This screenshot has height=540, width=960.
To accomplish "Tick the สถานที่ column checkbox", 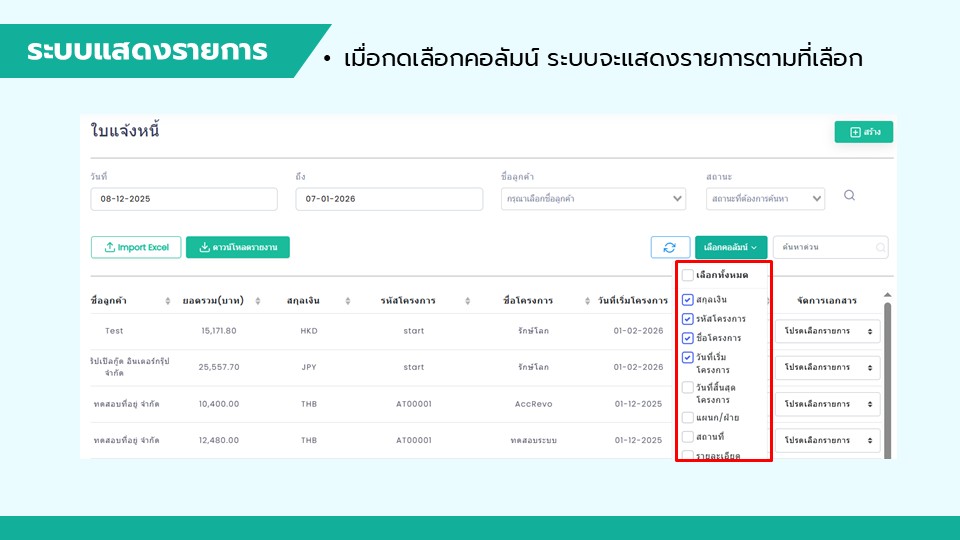I will [x=687, y=437].
